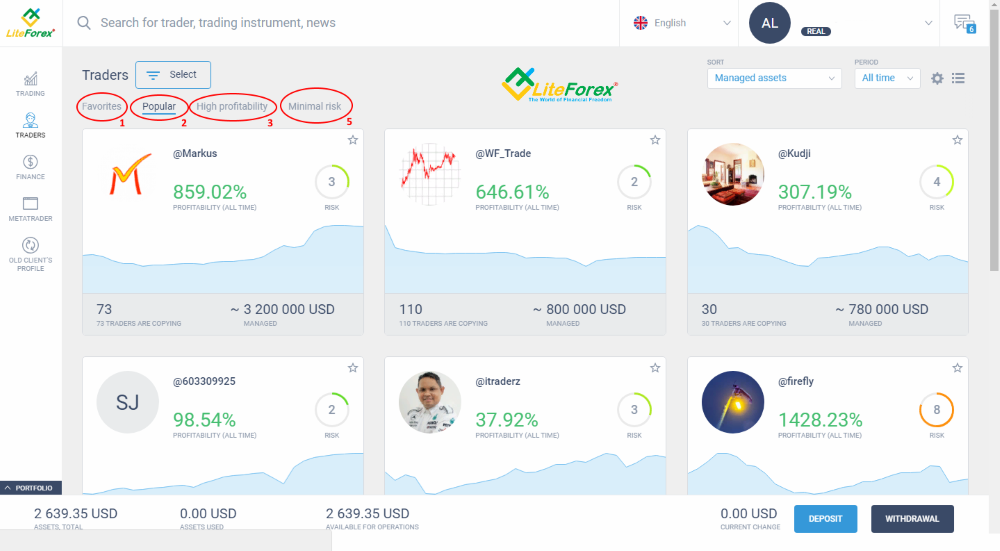Expand the Portfolio panel
The image size is (1000, 551).
tap(31, 488)
